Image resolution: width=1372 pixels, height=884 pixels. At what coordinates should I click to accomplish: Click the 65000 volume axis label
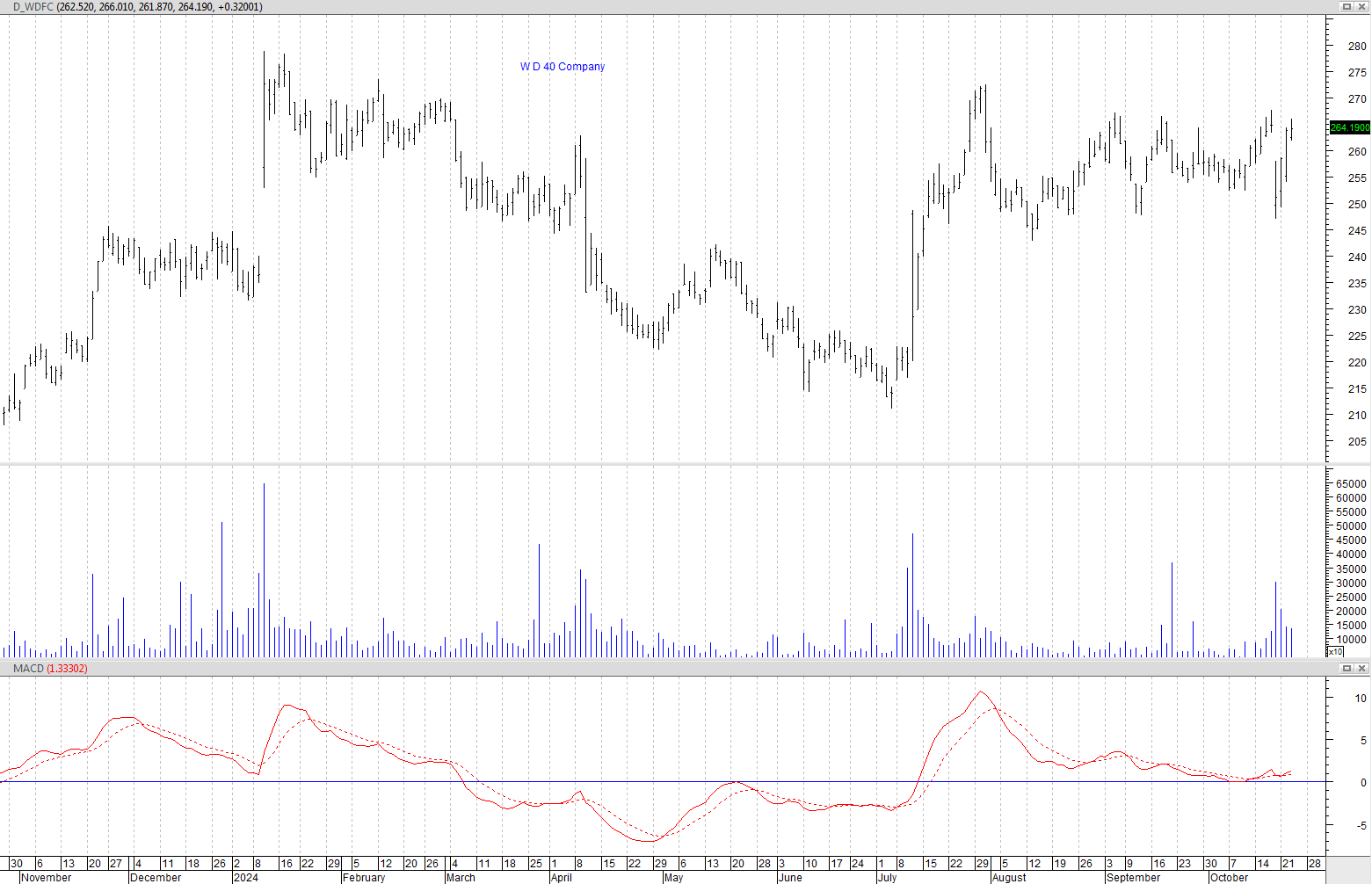coord(1351,484)
